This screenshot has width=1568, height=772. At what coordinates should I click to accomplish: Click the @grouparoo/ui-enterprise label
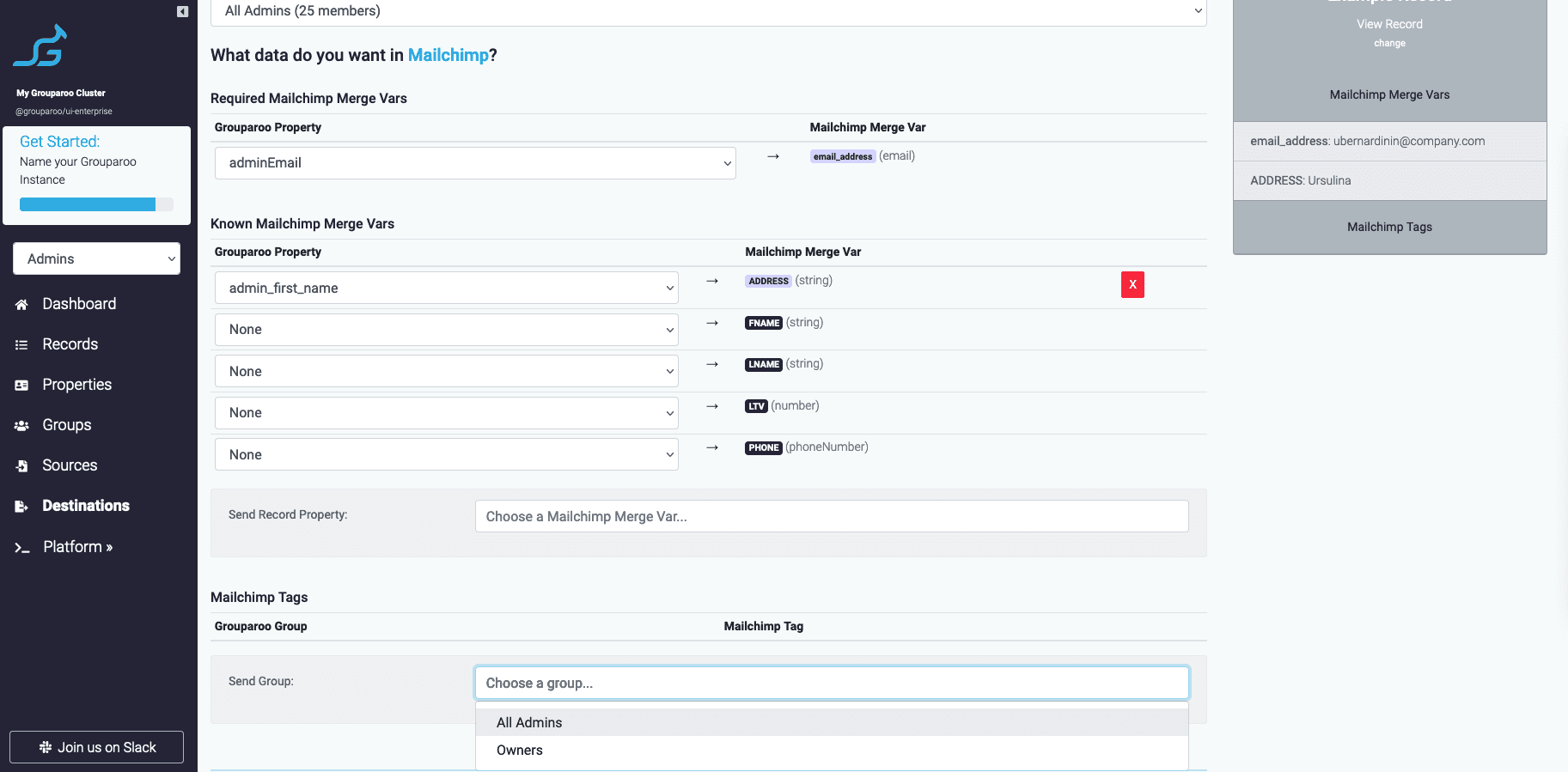point(64,112)
